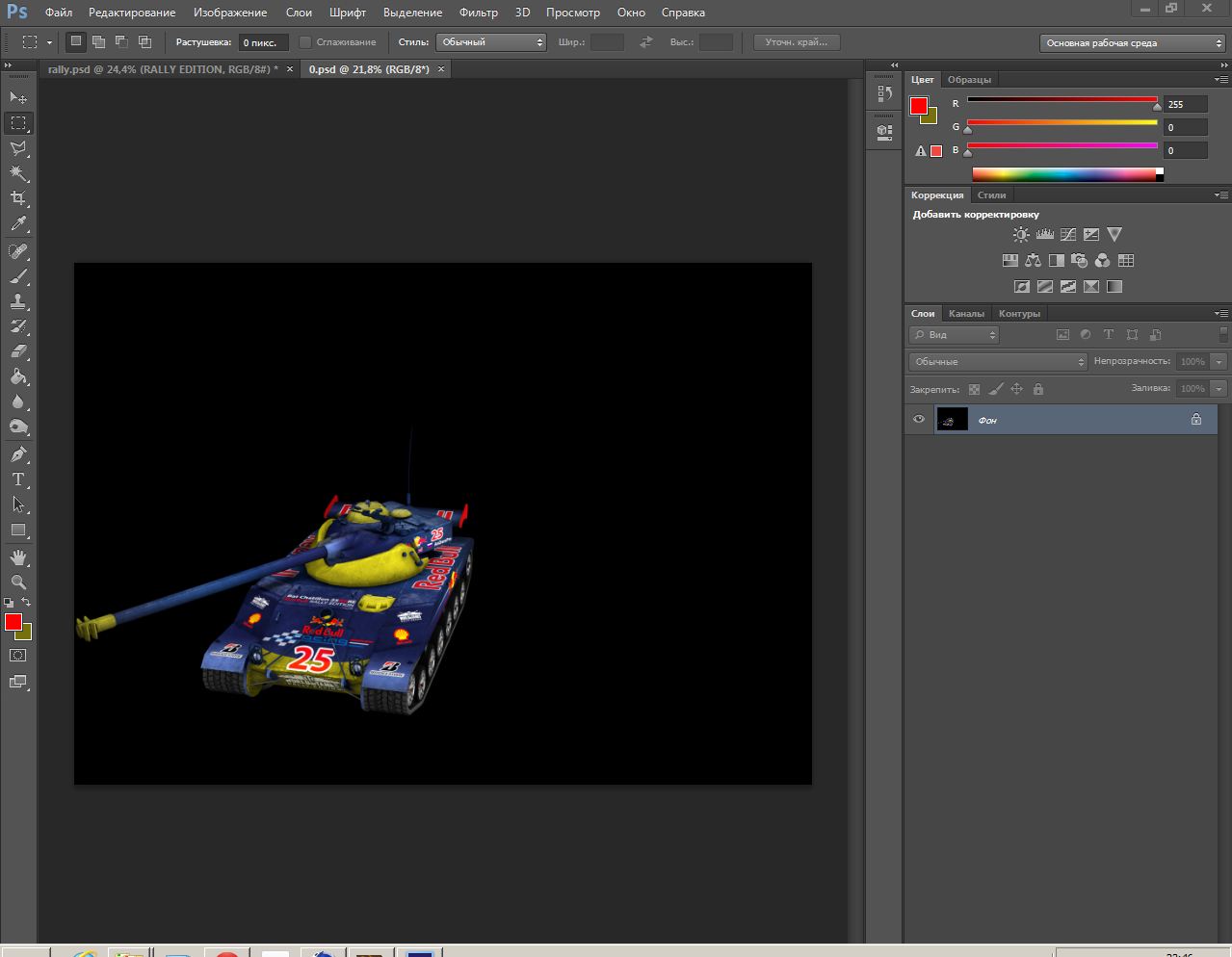Screen dimensions: 1232x957
Task: Click the Brightness/Contrast adjustment icon
Action: coord(1021,235)
